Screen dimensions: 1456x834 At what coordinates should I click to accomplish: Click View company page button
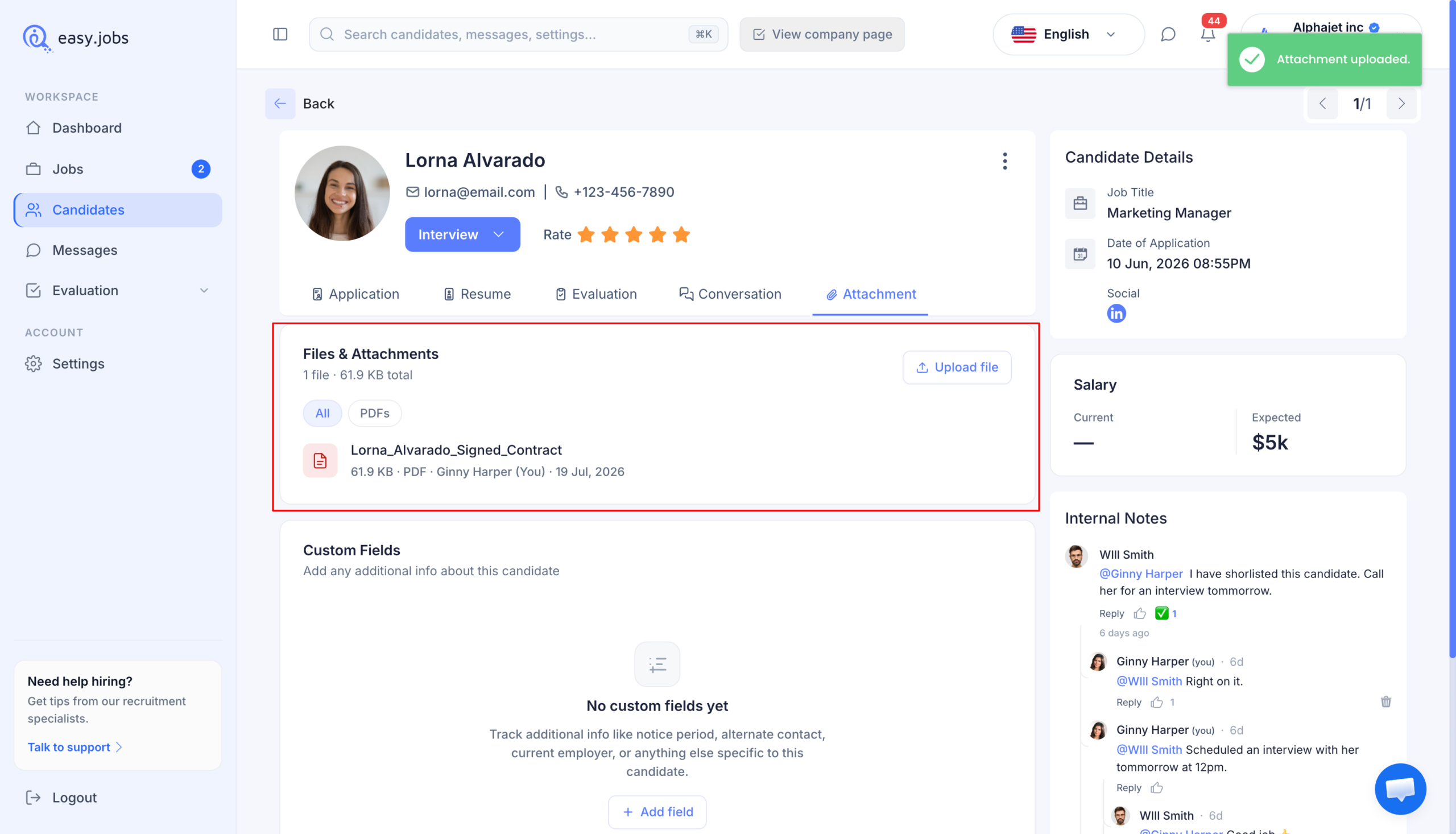tap(822, 34)
